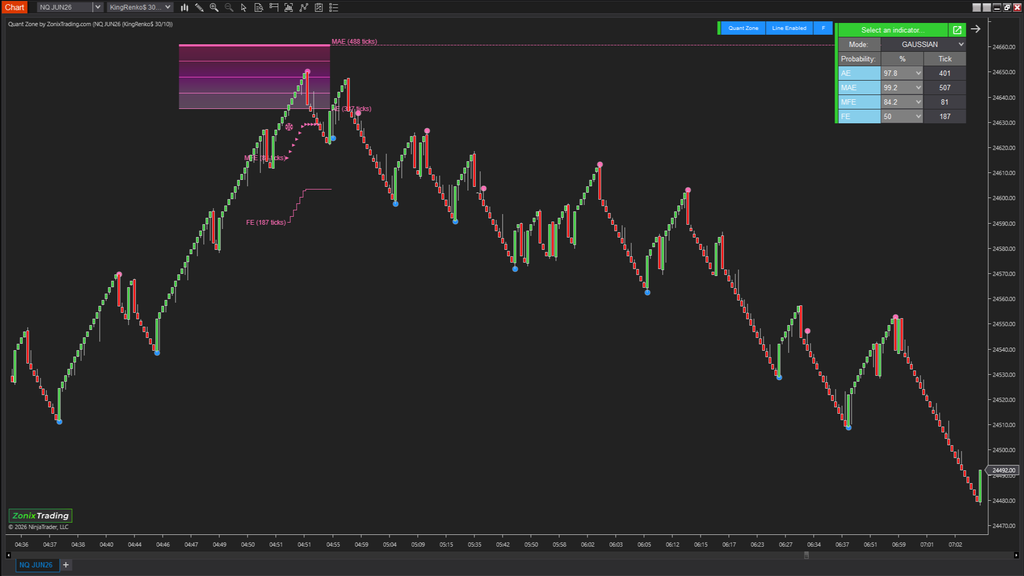
Task: Add a new chart tab with the plus icon
Action: tap(66, 565)
